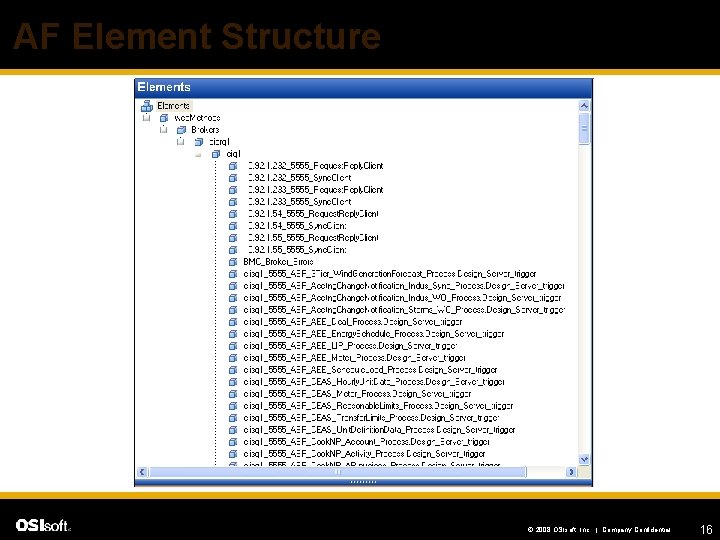The height and width of the screenshot is (540, 720).
Task: Collapse the node directly under Brokers
Action: coord(180,141)
